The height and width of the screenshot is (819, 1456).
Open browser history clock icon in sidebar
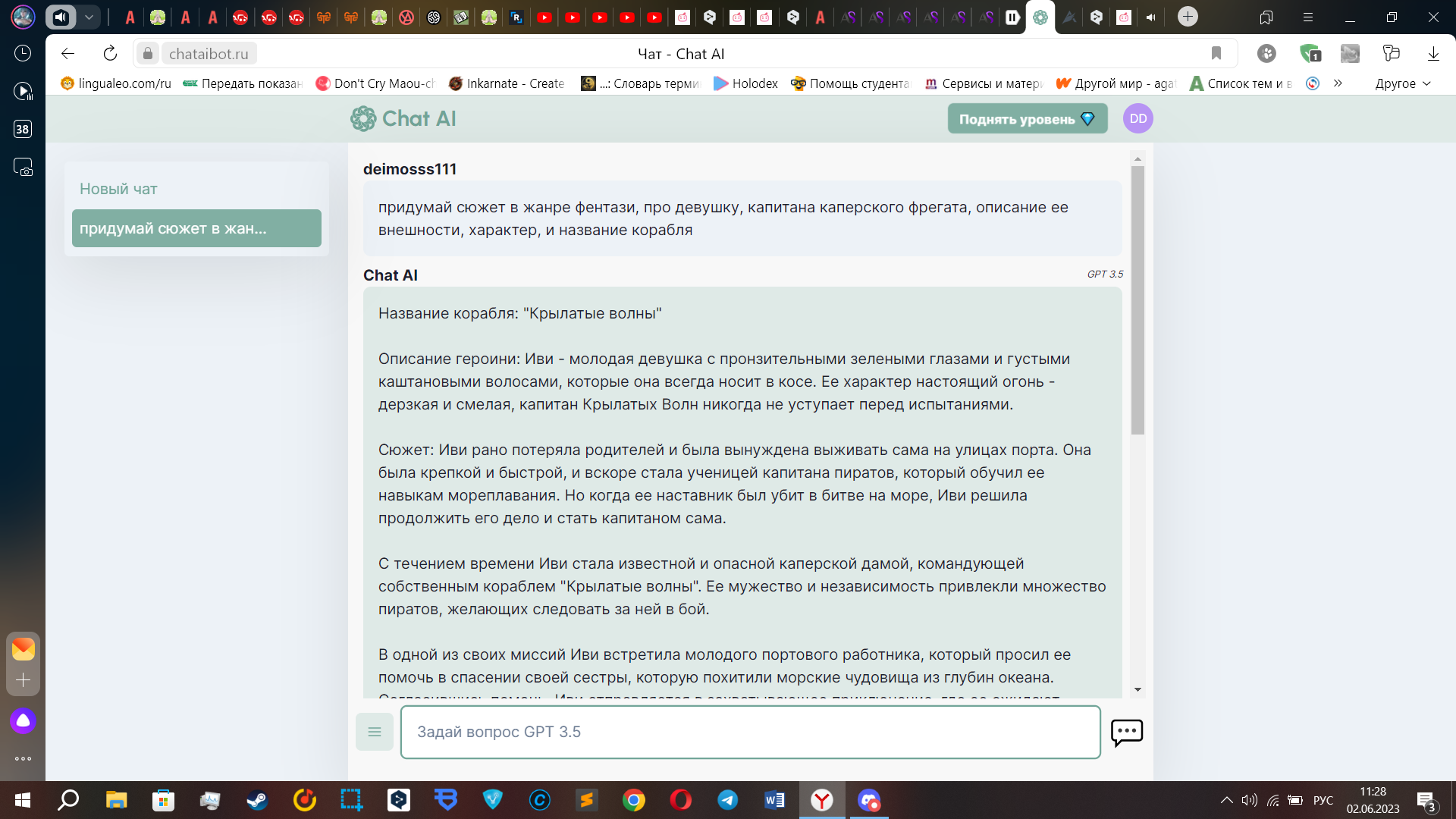point(23,53)
